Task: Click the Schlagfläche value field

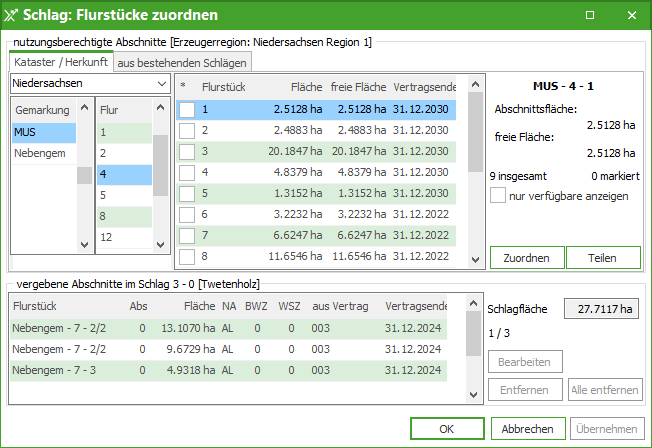Action: [601, 309]
